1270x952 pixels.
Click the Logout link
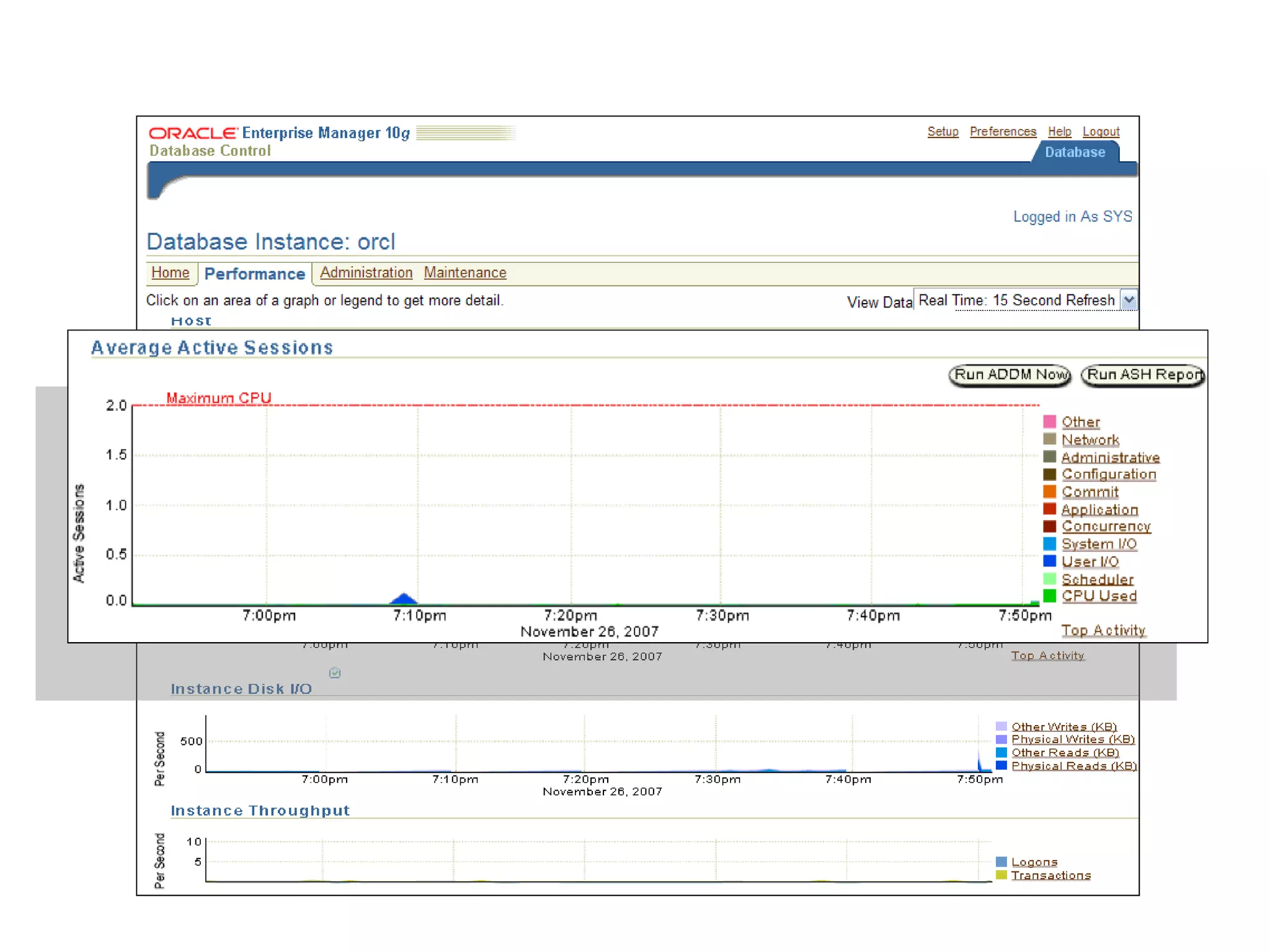[x=1101, y=131]
